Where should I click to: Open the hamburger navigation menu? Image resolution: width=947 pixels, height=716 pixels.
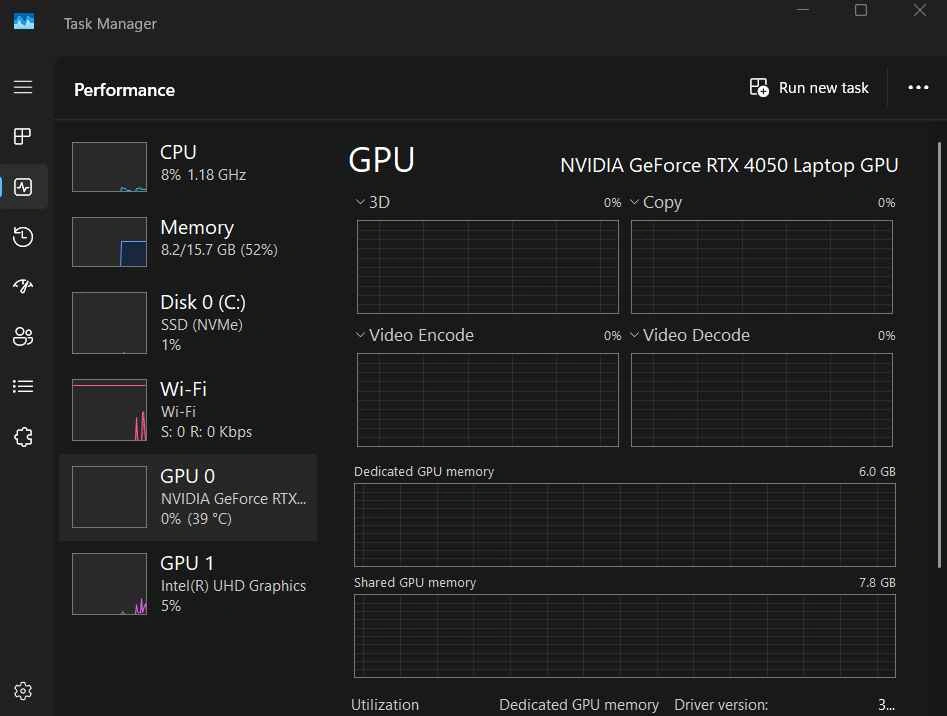click(x=23, y=87)
